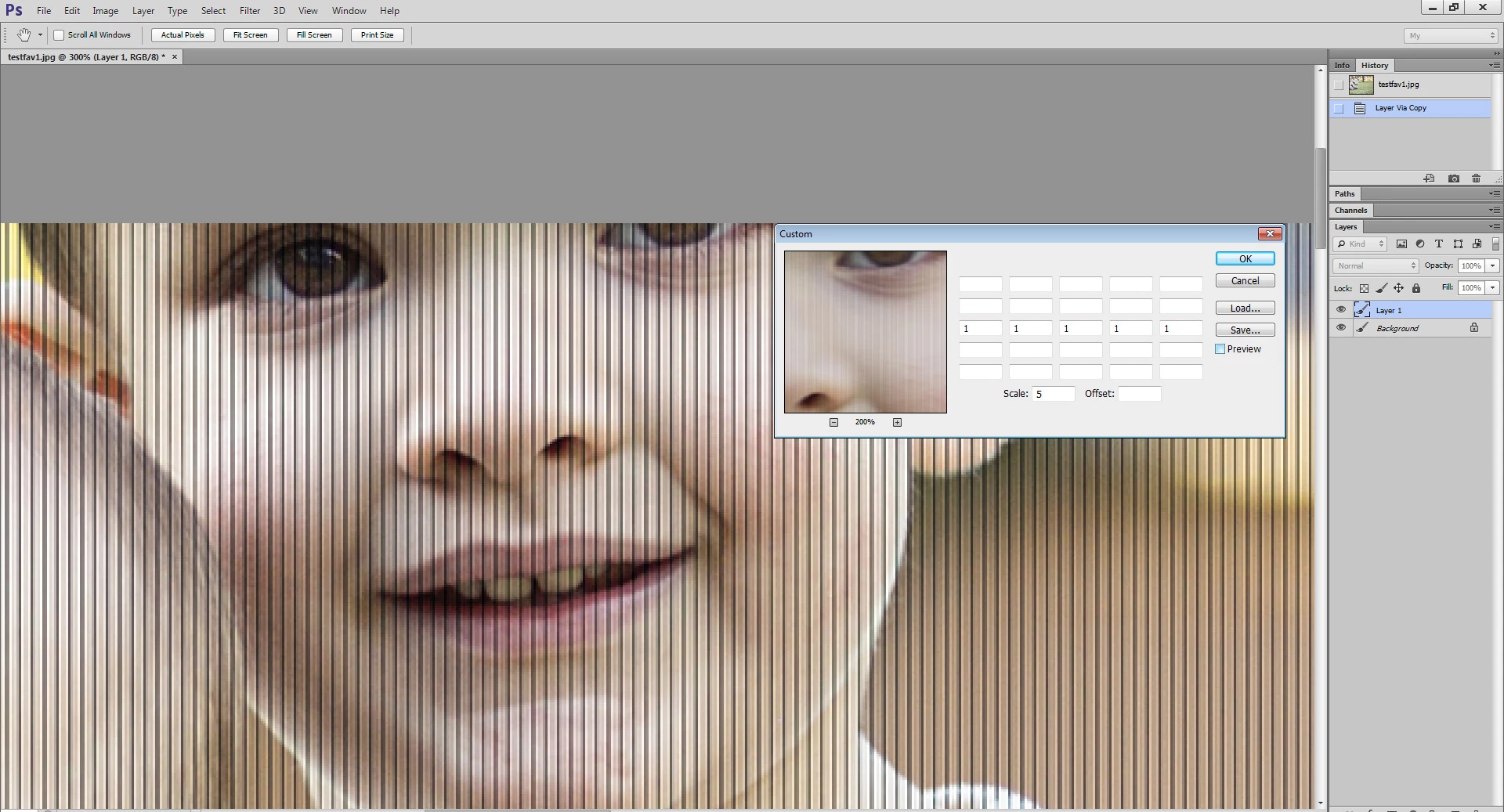Lock position move icon

tap(1399, 288)
